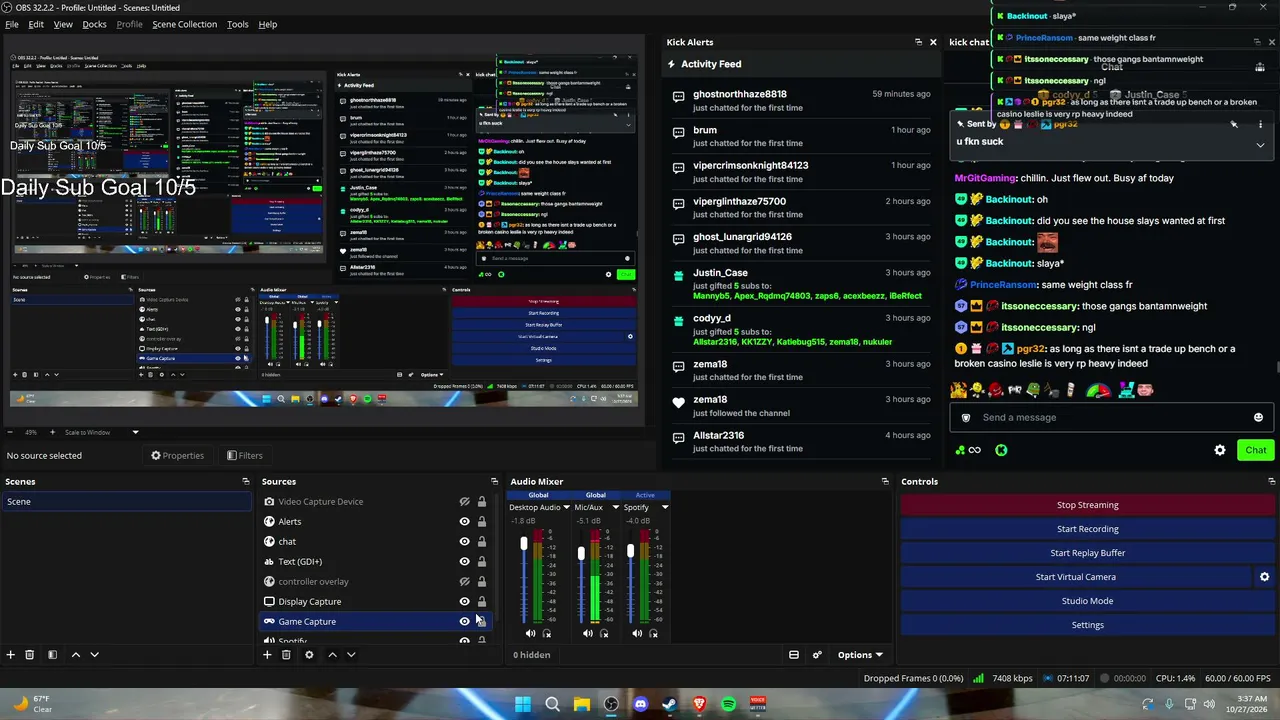Image resolution: width=1280 pixels, height=720 pixels.
Task: Open Spotify from the Windows taskbar
Action: click(728, 705)
